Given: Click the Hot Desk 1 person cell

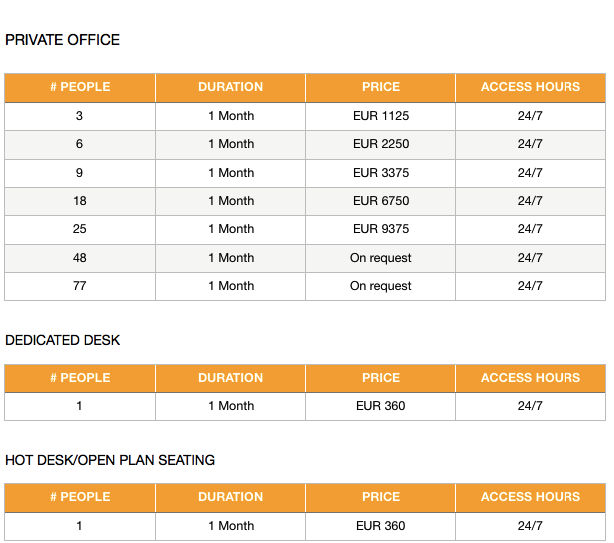Looking at the screenshot, I should pyautogui.click(x=79, y=526).
